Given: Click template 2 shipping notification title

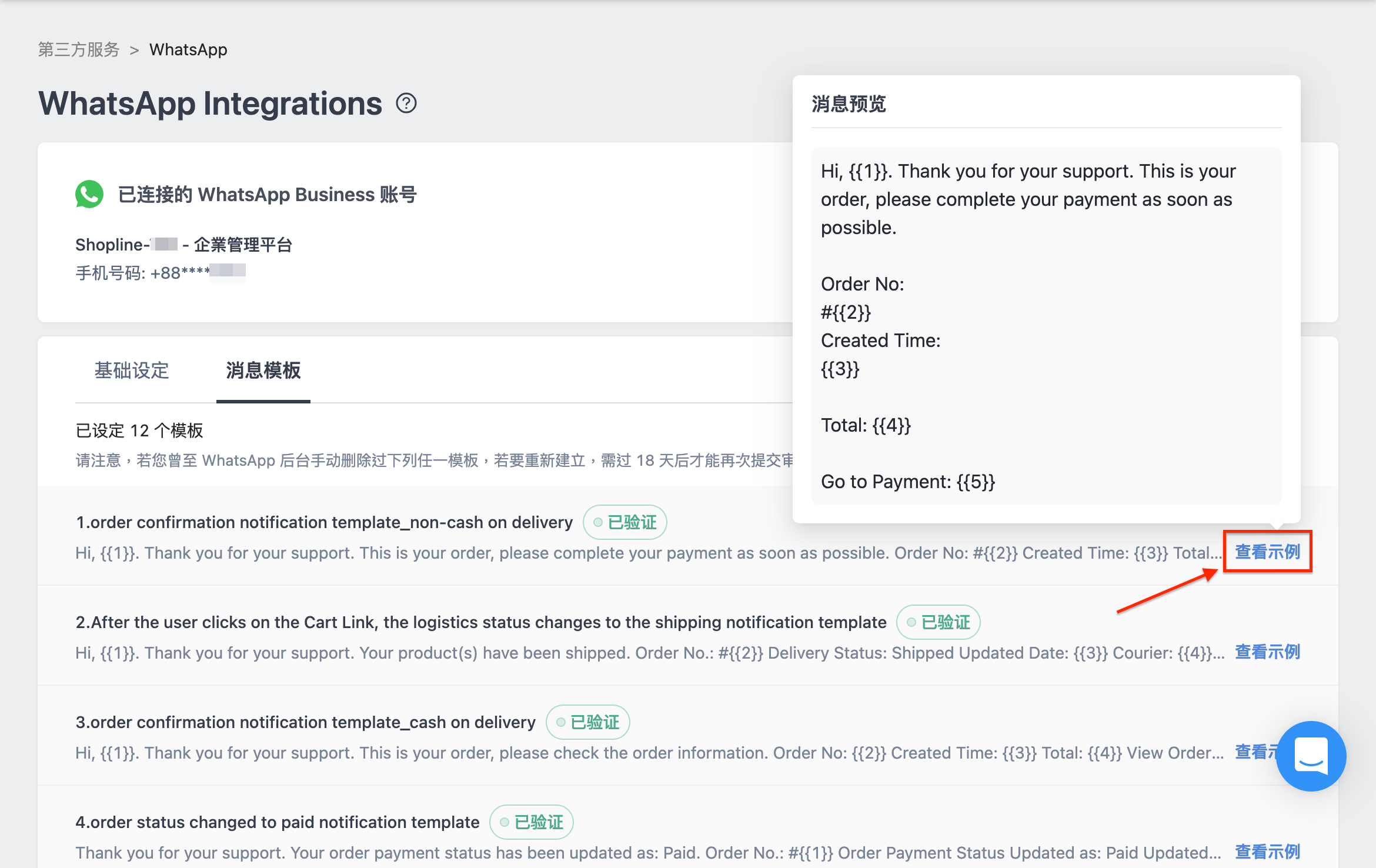Looking at the screenshot, I should point(481,622).
